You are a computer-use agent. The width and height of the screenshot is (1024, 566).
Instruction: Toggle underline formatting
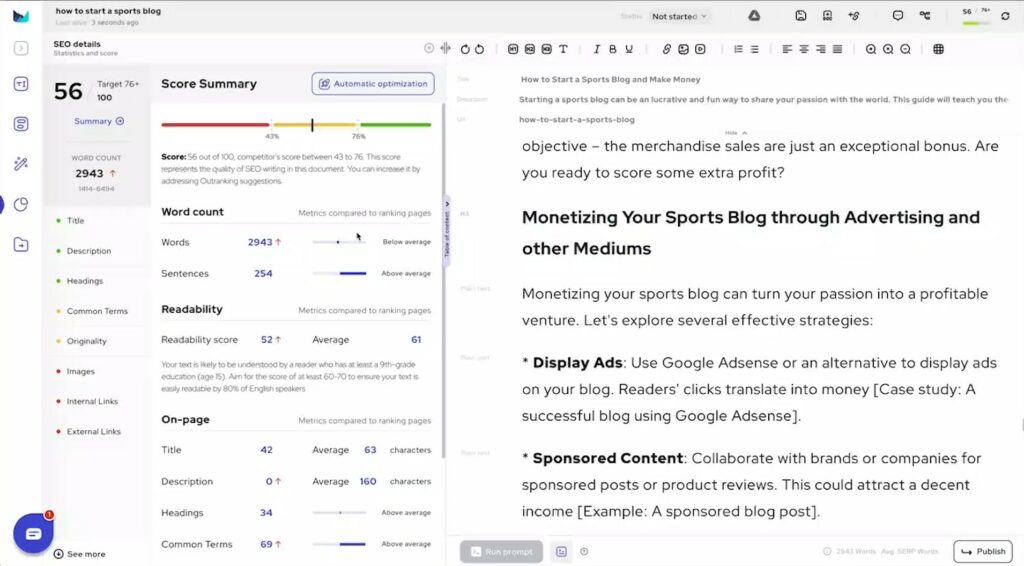629,49
